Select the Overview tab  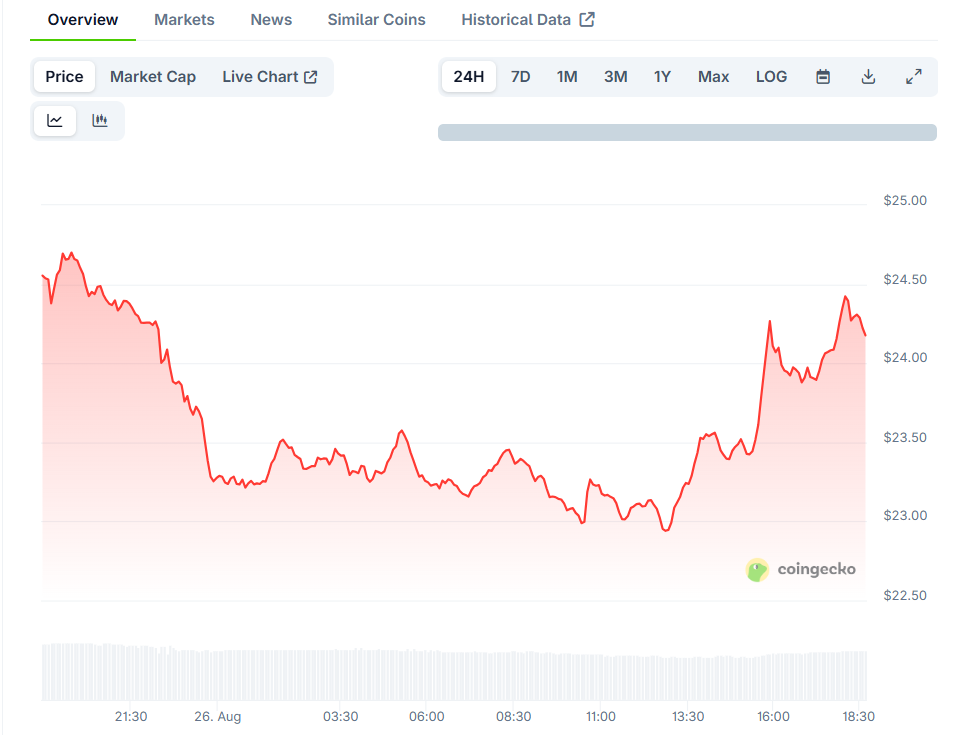83,20
